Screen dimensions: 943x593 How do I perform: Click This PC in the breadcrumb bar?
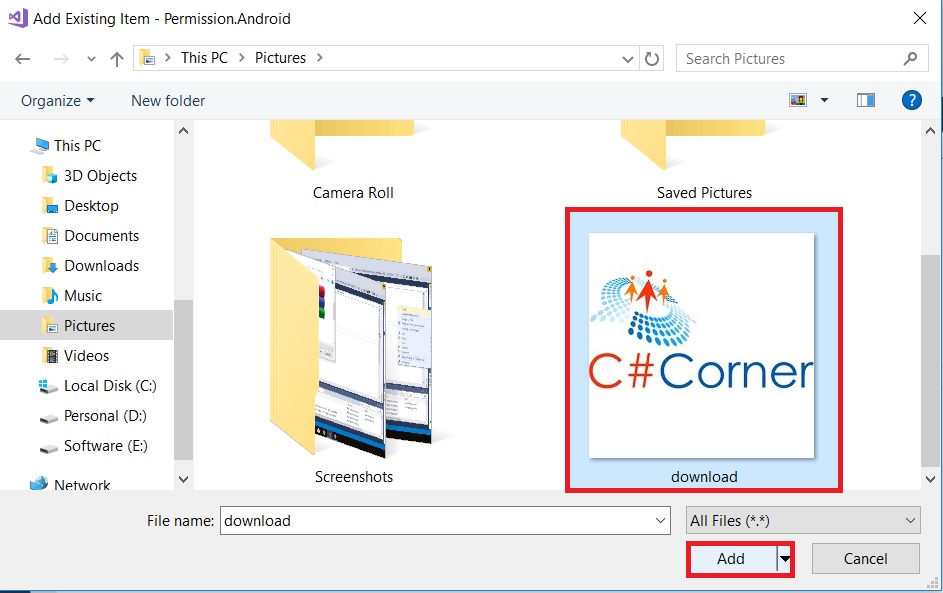tap(204, 58)
